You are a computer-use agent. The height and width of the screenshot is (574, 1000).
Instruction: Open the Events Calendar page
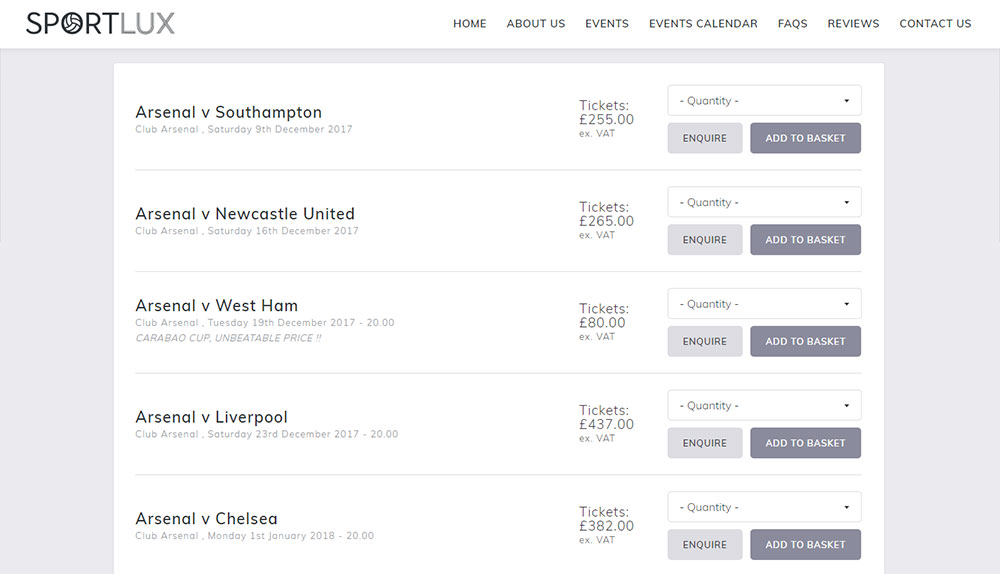tap(703, 24)
